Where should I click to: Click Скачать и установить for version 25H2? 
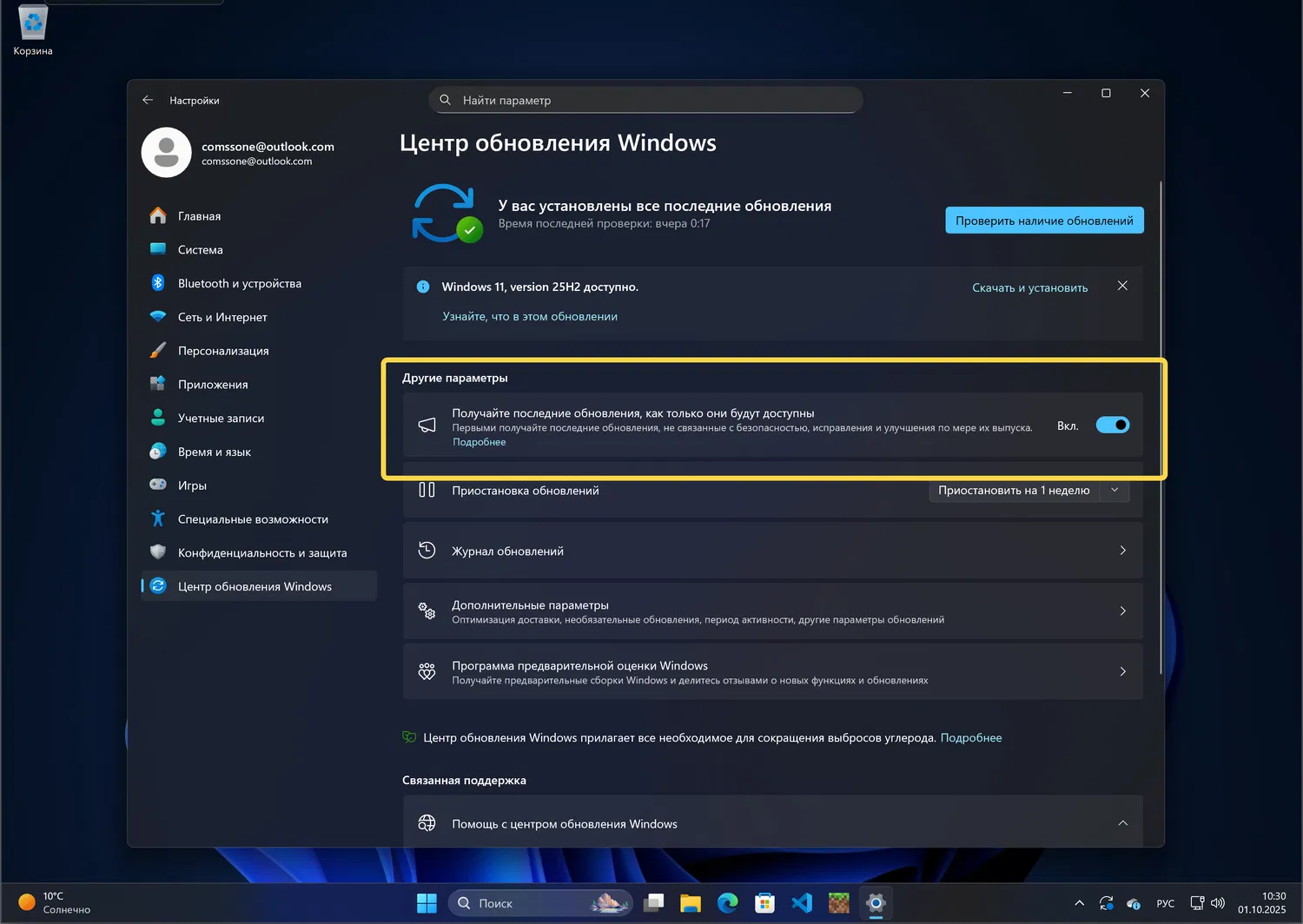coord(1029,287)
